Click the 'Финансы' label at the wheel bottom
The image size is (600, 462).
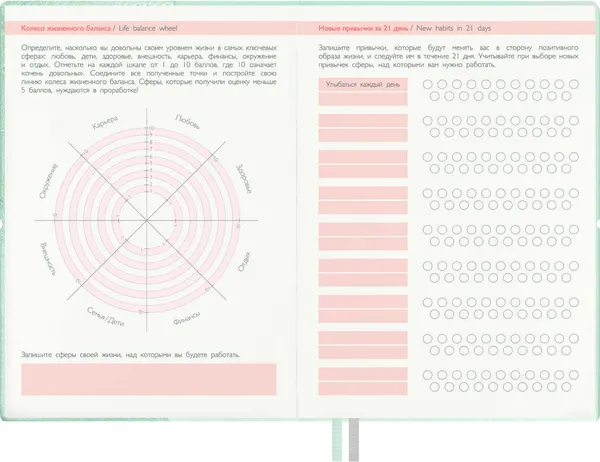187,318
